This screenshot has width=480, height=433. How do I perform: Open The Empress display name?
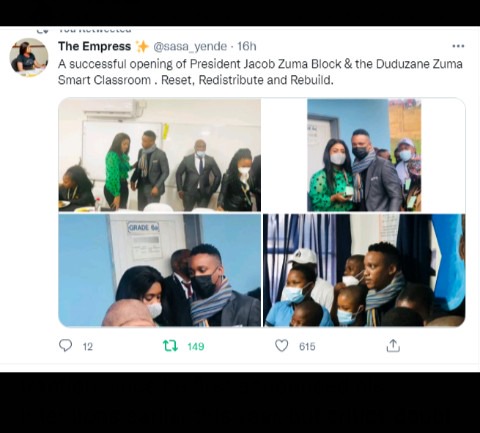coord(94,46)
